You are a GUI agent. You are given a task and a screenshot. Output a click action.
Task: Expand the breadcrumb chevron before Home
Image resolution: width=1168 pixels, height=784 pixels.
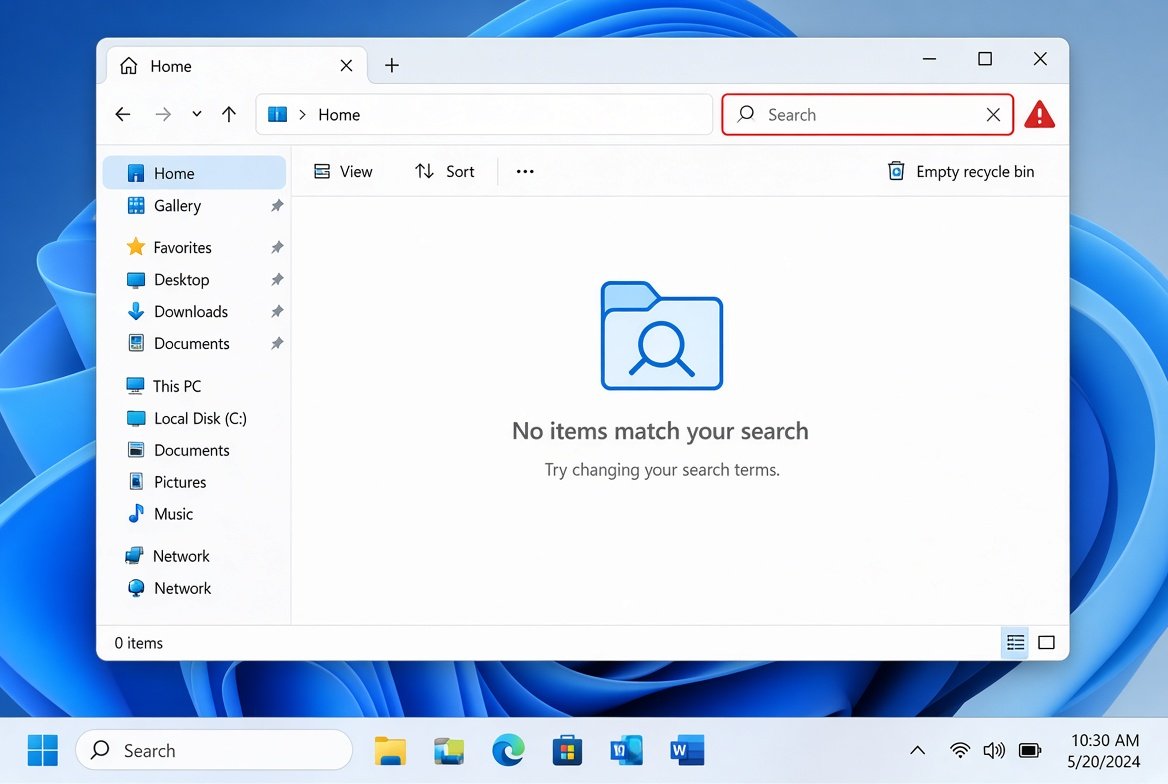[302, 114]
